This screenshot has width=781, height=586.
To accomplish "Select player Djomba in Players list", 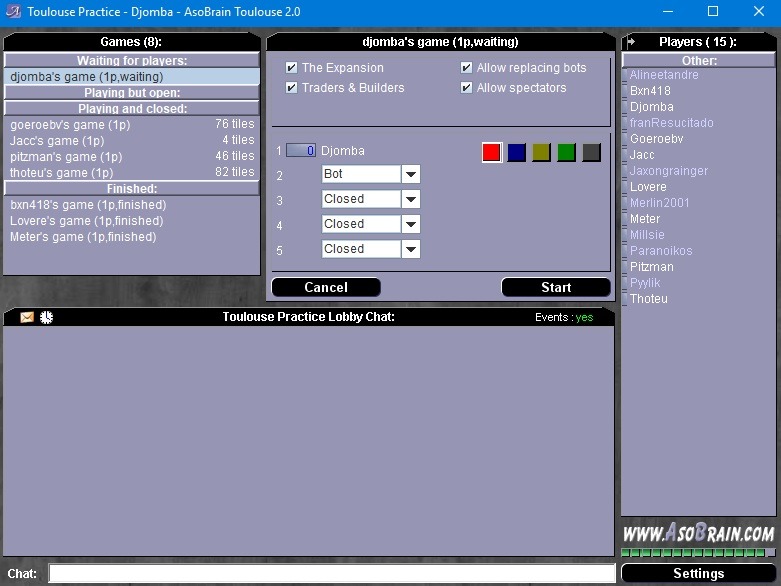I will click(x=651, y=107).
